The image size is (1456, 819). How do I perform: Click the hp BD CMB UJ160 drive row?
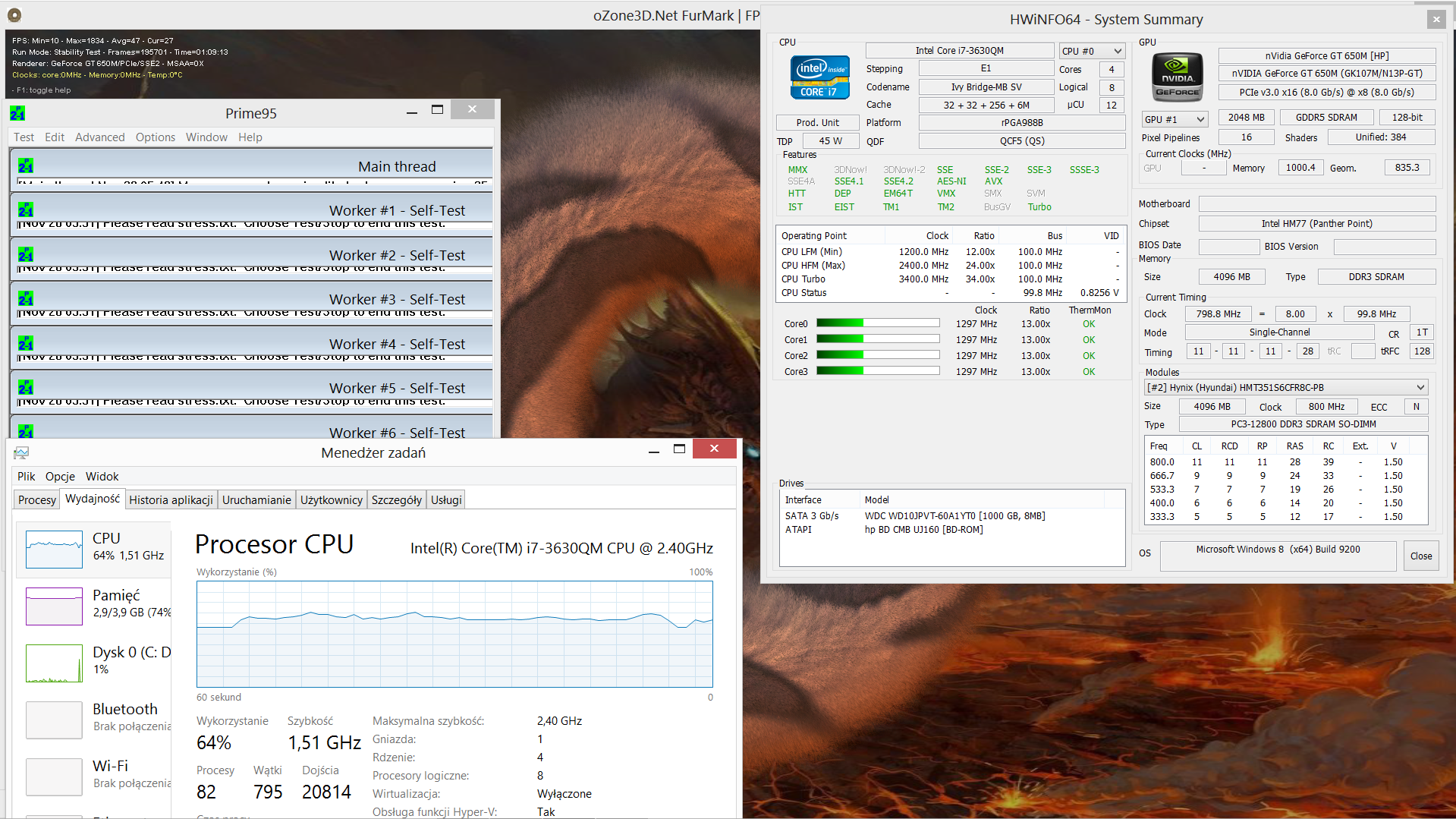952,530
